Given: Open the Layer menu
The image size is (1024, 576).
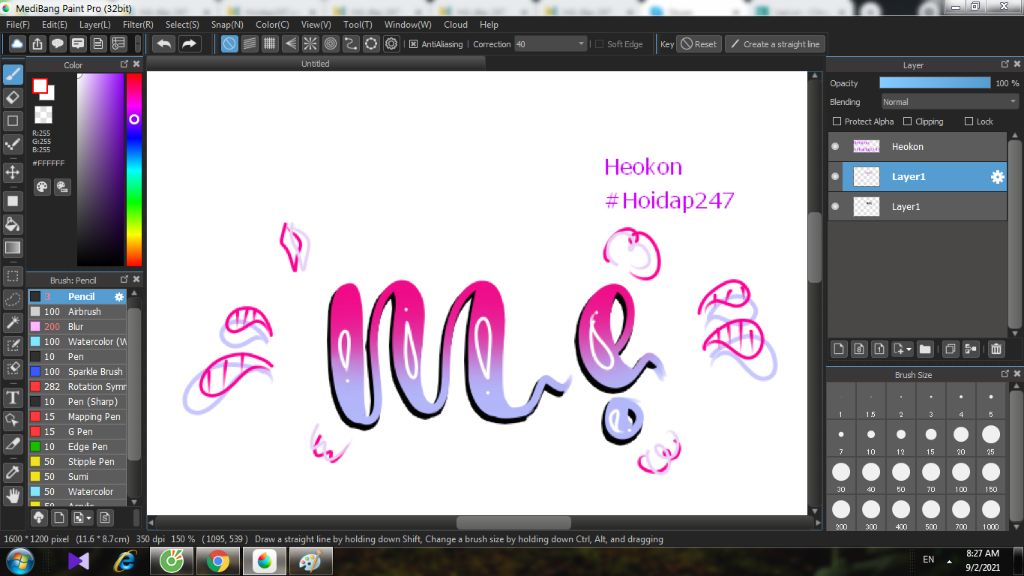Looking at the screenshot, I should (x=95, y=24).
